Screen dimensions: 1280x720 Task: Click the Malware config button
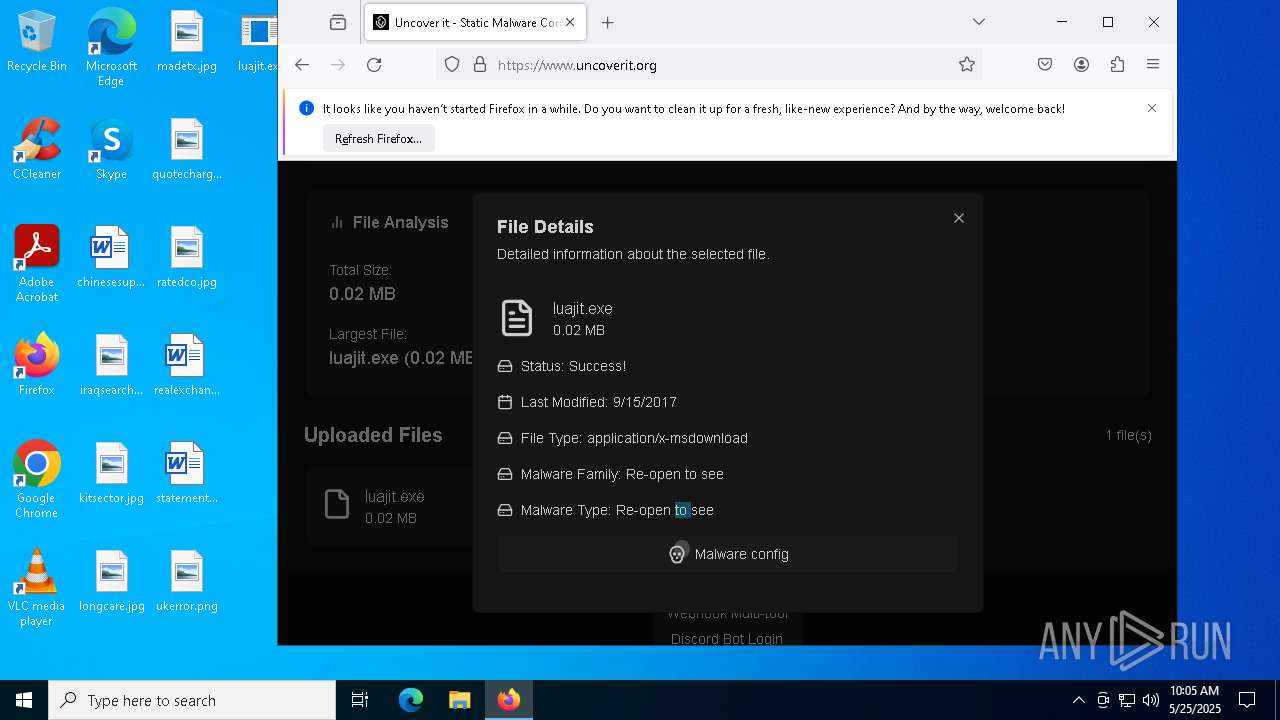(x=728, y=554)
